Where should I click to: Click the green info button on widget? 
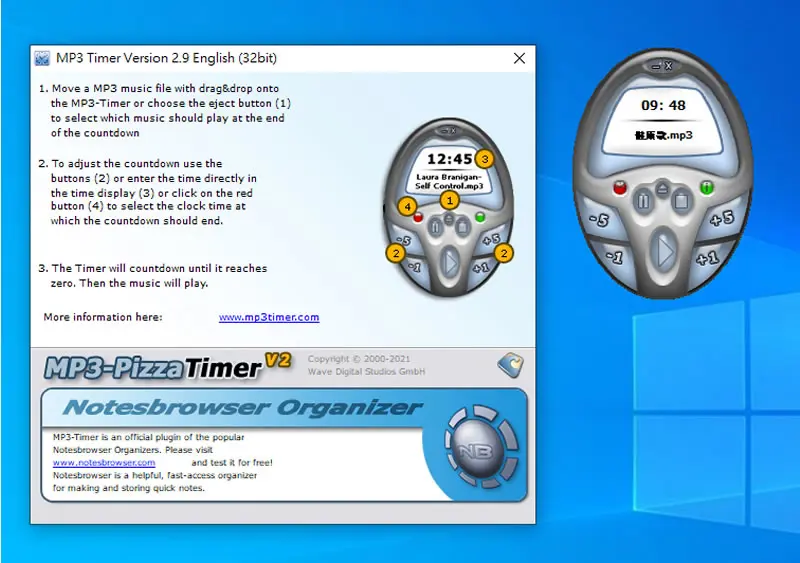(x=707, y=187)
